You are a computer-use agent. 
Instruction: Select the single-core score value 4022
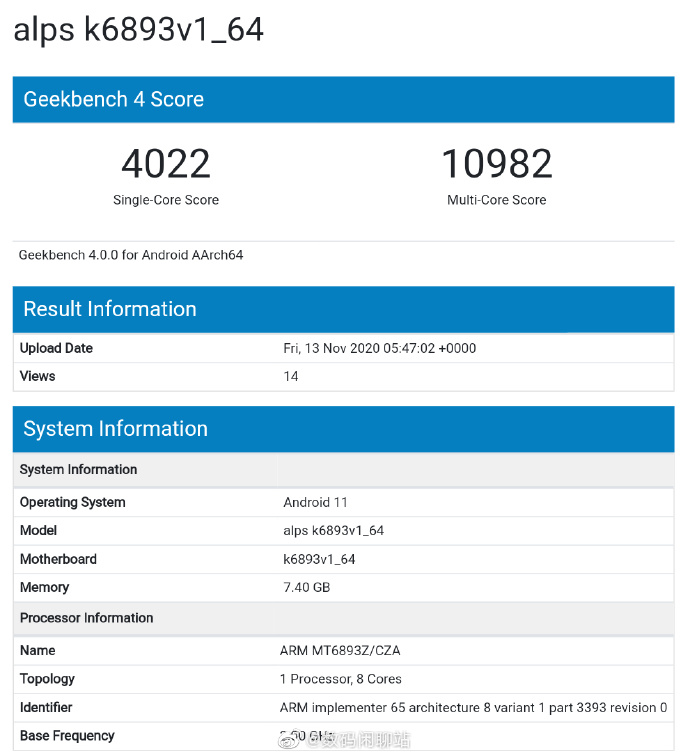[x=166, y=163]
